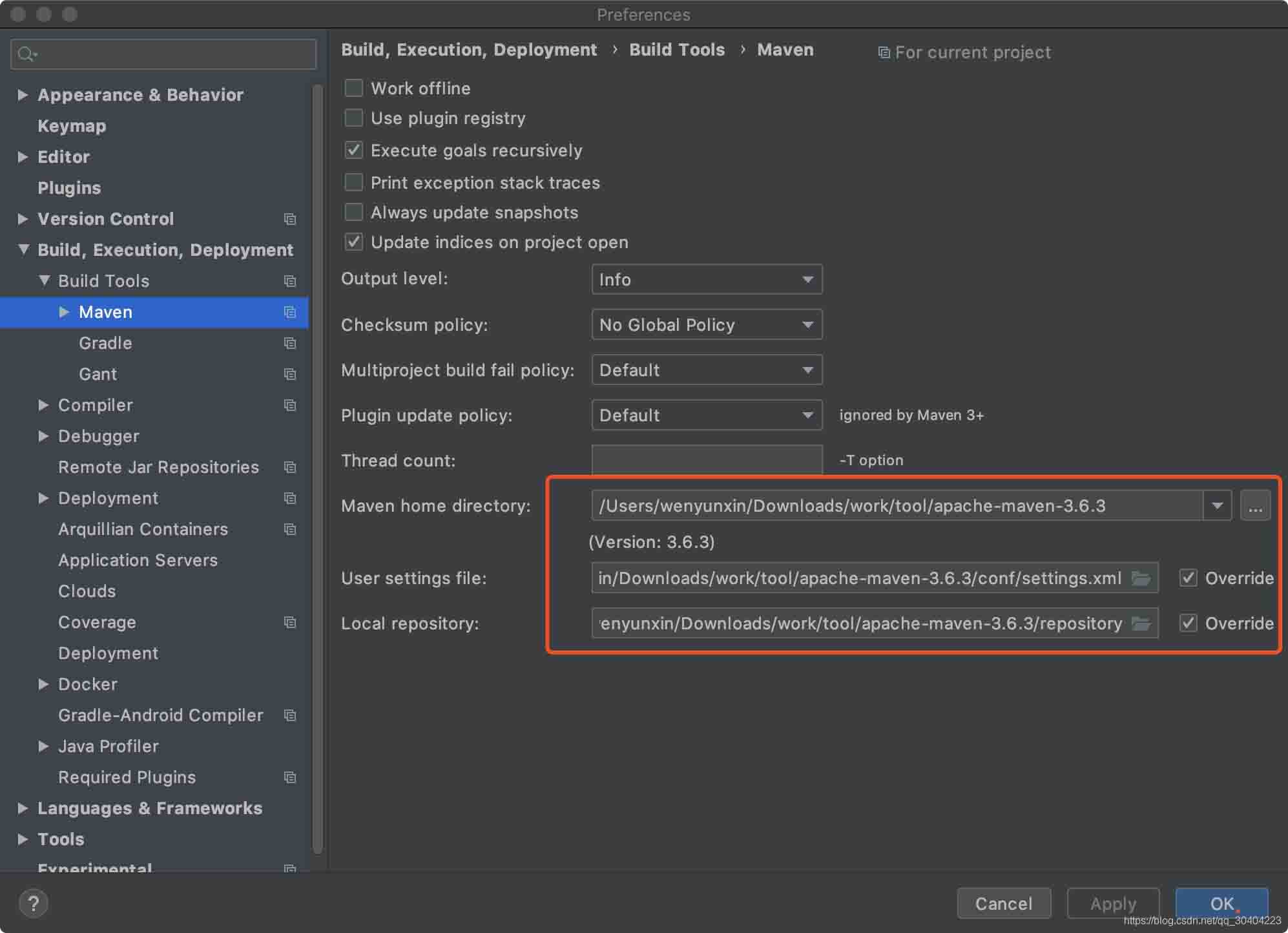Click project-level icon next to Gradle-Android Compiler
Image resolution: width=1288 pixels, height=933 pixels.
pos(290,715)
